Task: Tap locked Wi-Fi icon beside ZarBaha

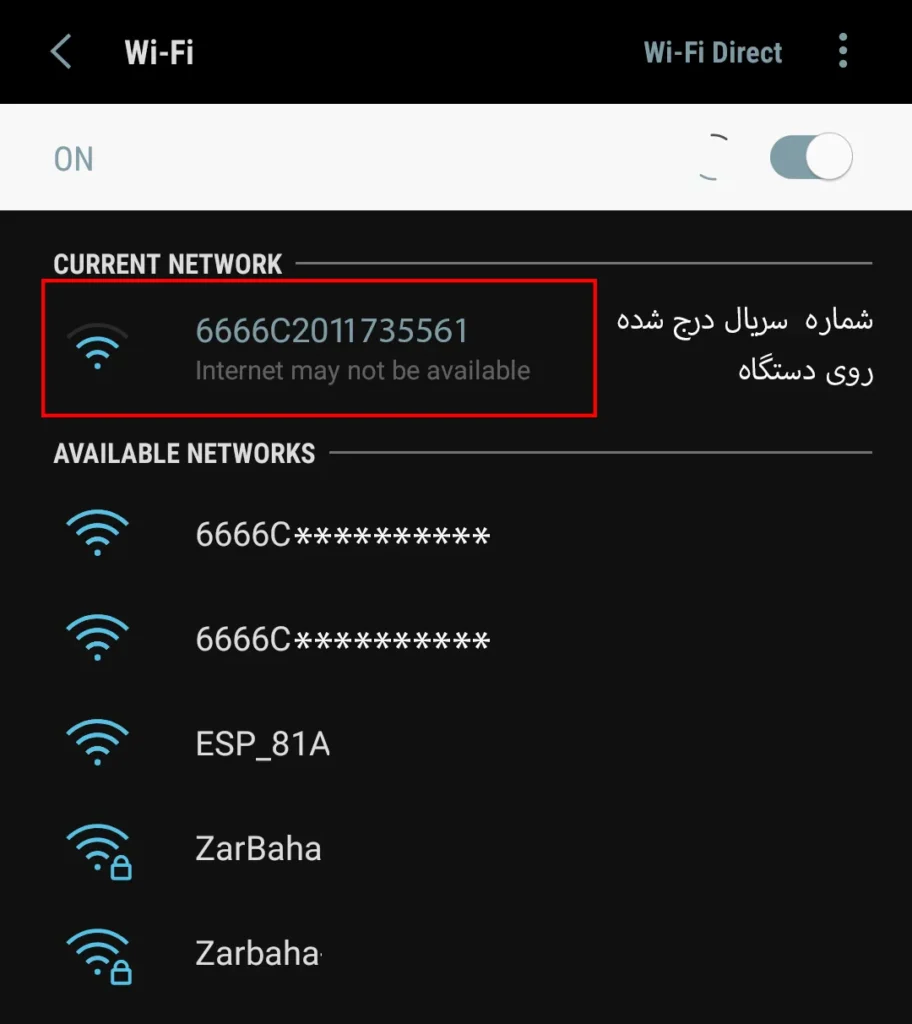Action: (x=99, y=852)
